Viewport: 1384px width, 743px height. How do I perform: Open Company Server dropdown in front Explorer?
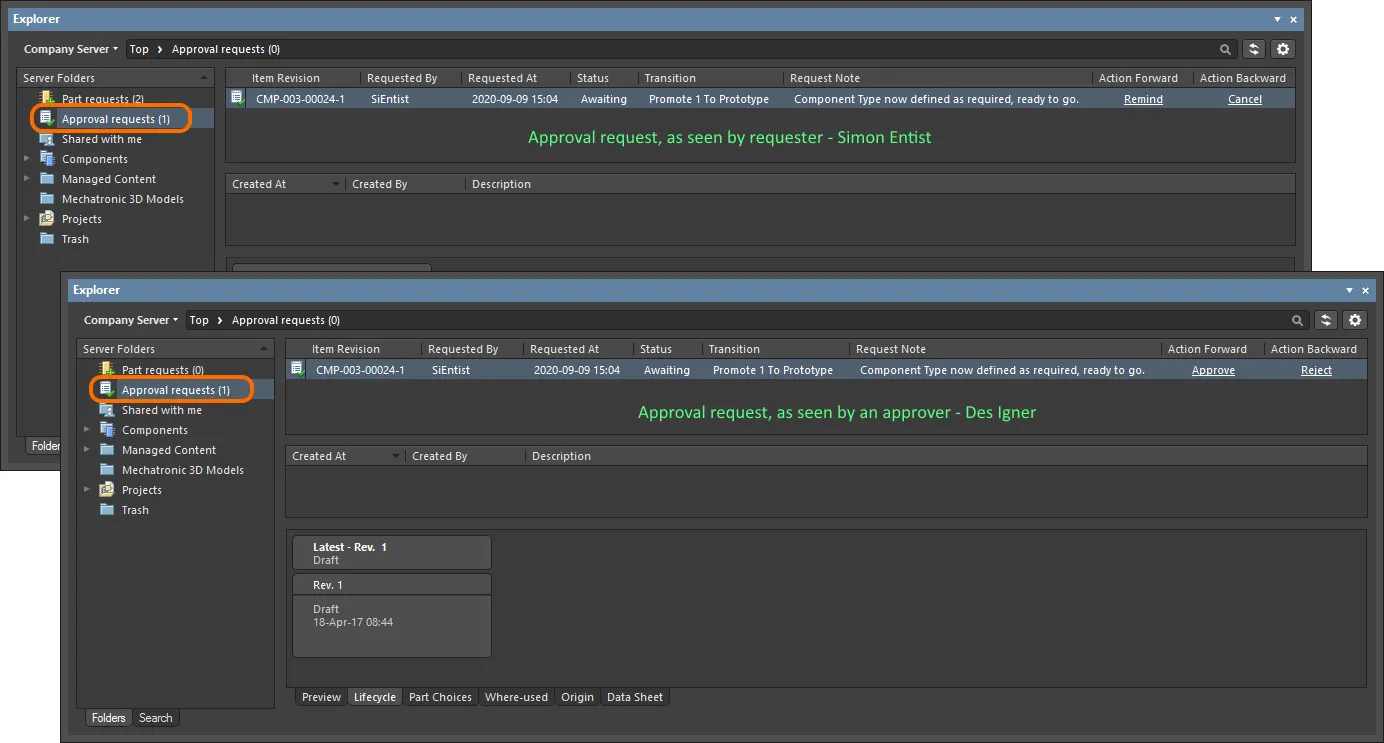point(132,320)
